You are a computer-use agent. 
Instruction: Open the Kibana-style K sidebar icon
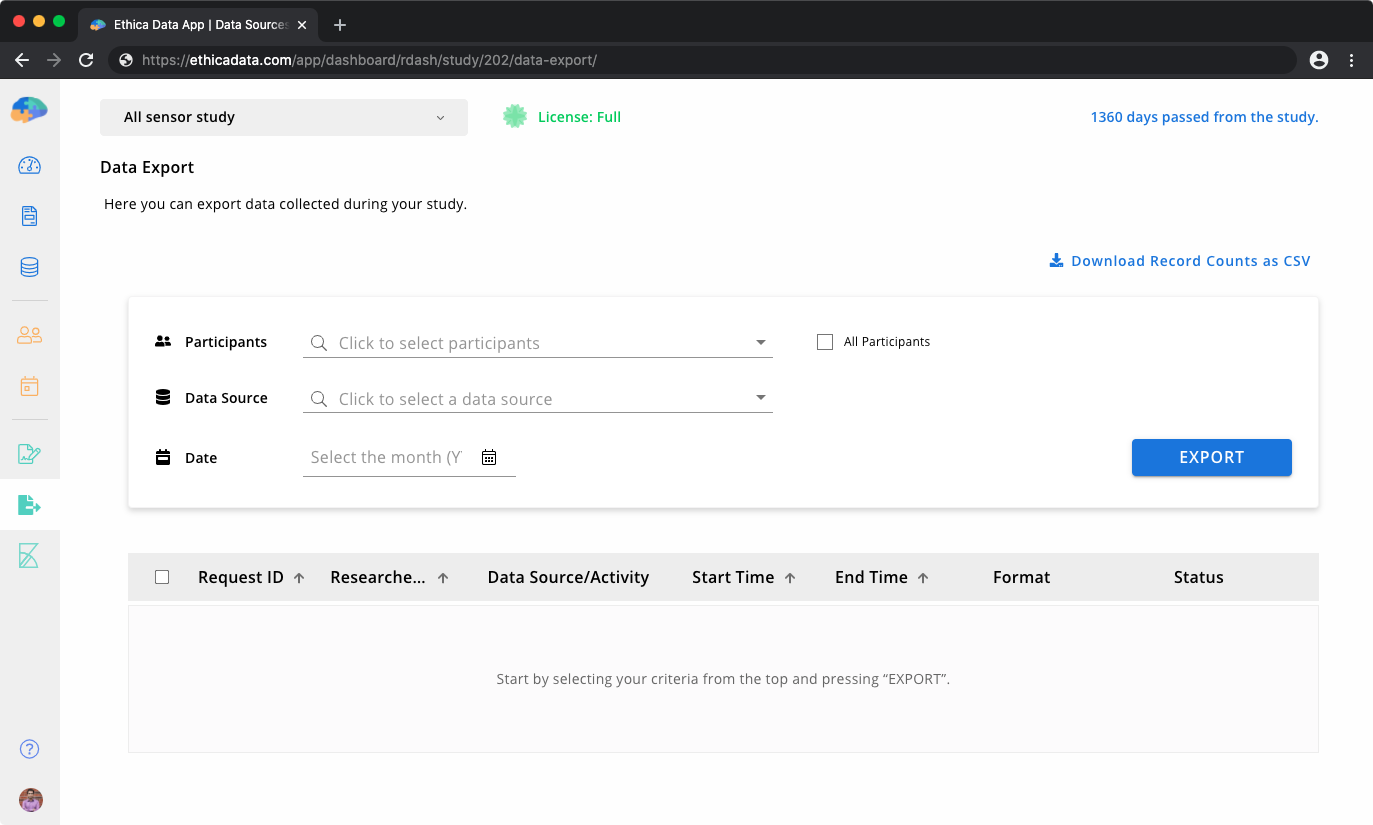pos(29,556)
